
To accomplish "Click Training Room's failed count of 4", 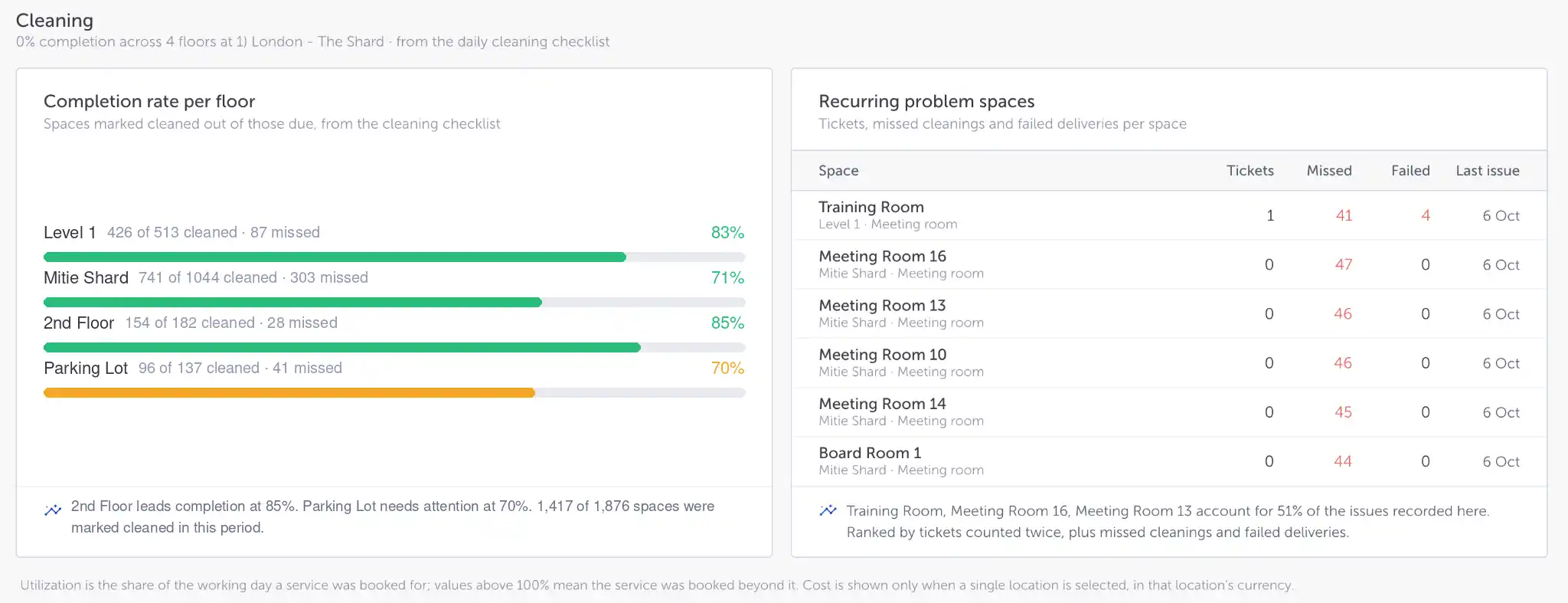I will 1426,216.
